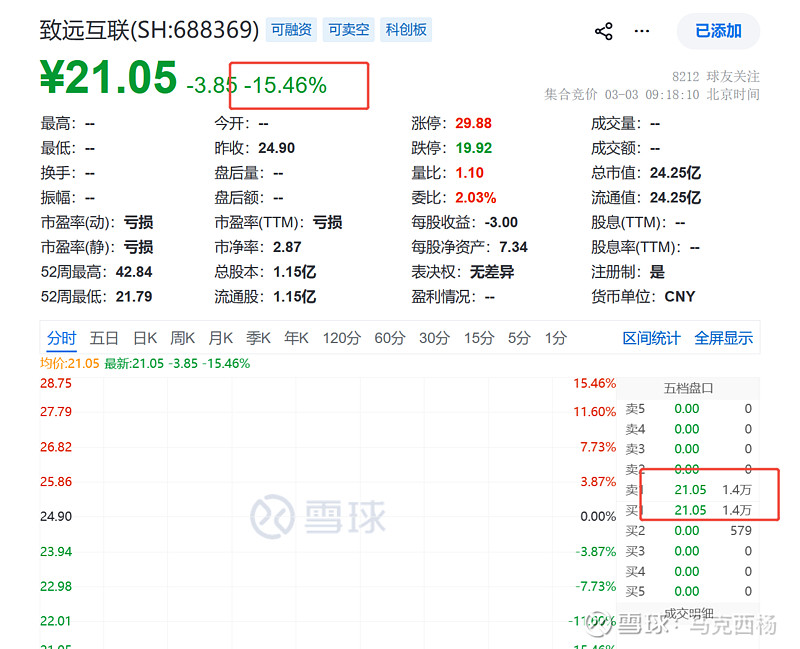This screenshot has width=800, height=649.
Task: Select the 分时 chart tab
Action: (x=61, y=338)
